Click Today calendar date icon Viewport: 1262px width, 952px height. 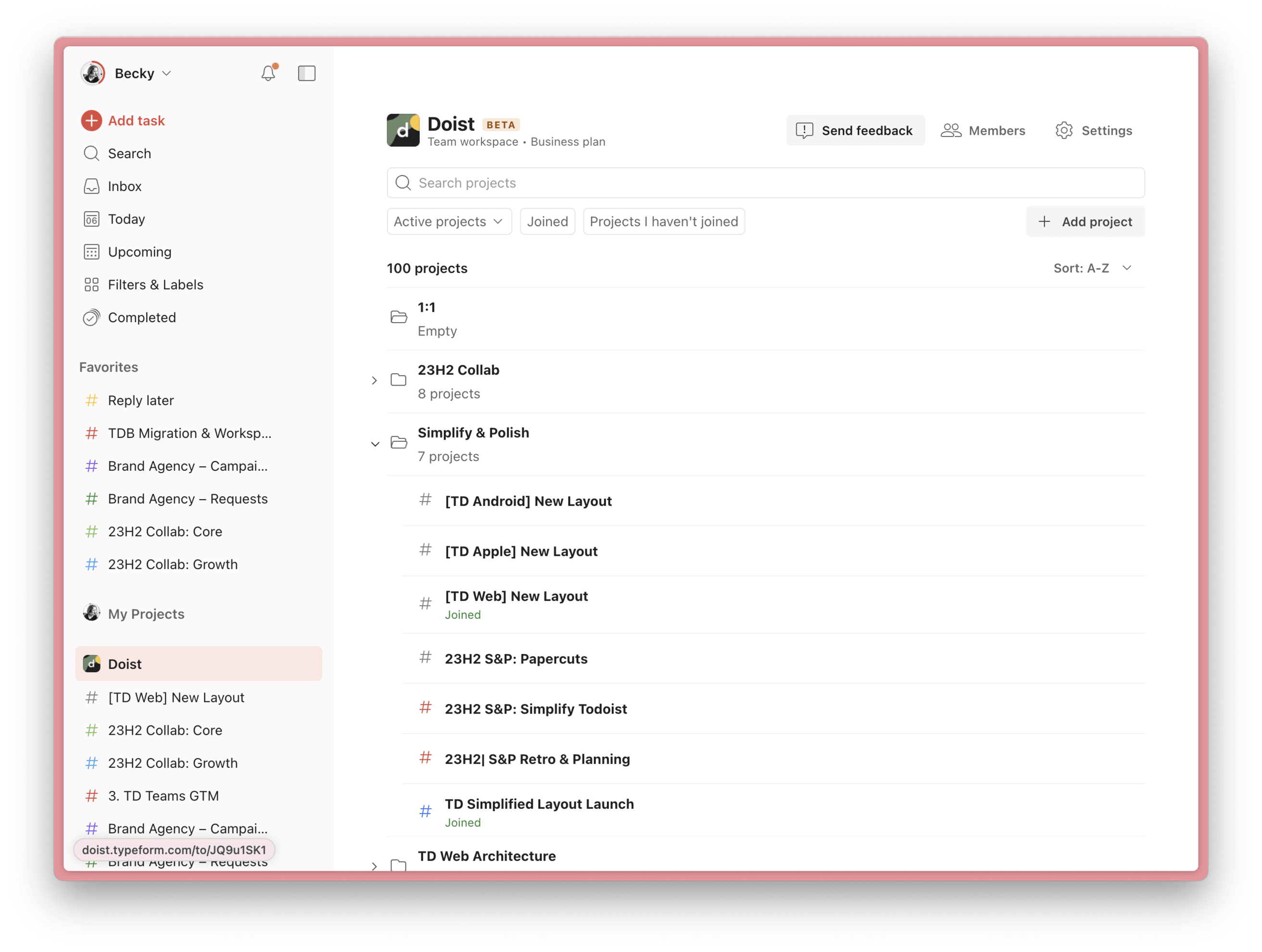[91, 219]
